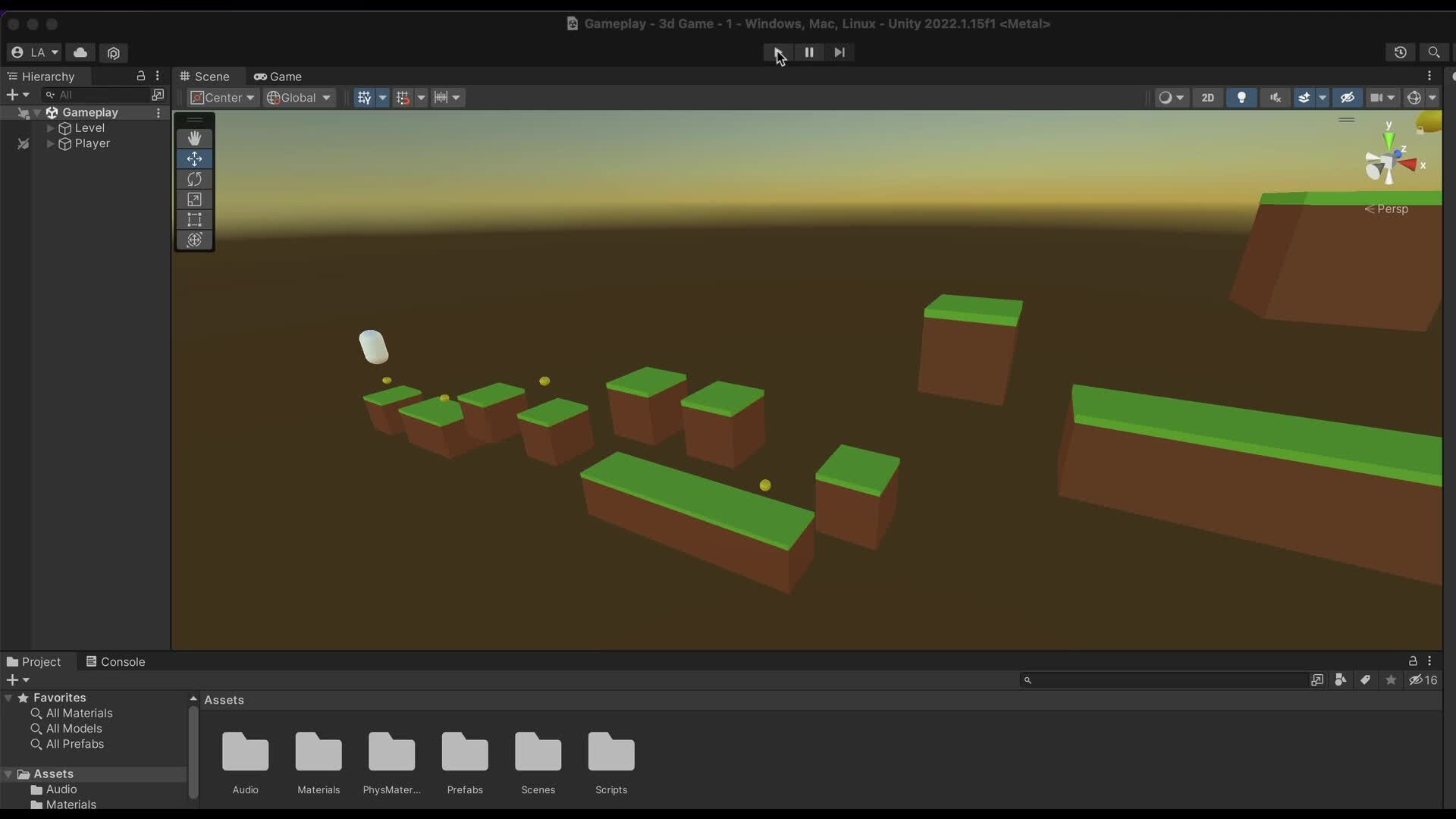The image size is (1456, 819).
Task: Open the Unity Cloud services icon
Action: coord(80,52)
